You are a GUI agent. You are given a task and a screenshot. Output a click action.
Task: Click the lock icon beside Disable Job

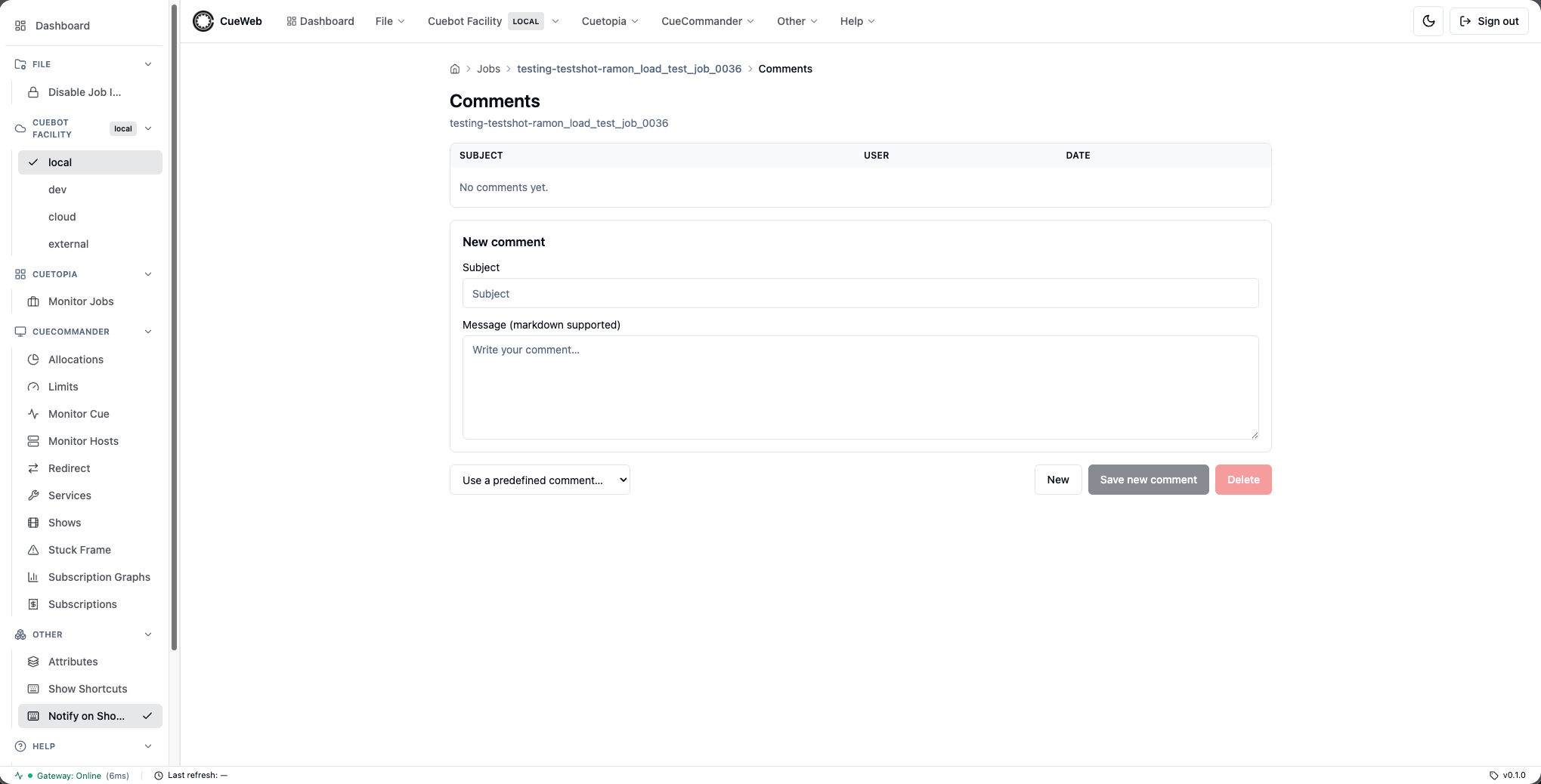point(33,92)
